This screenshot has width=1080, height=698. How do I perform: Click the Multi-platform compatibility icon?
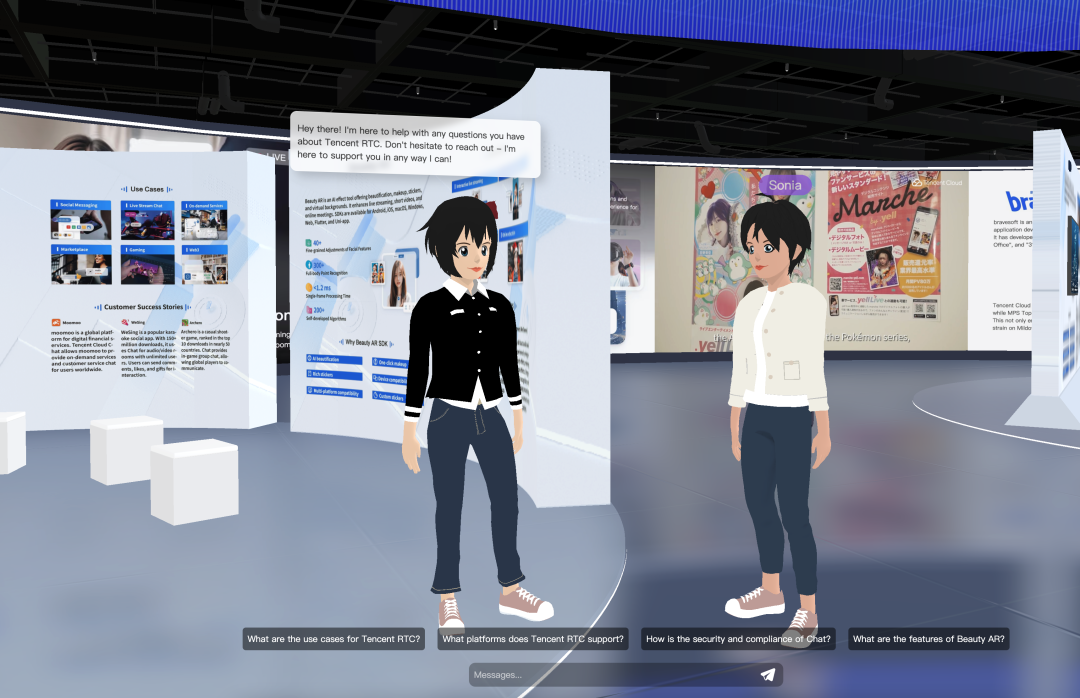[x=309, y=391]
